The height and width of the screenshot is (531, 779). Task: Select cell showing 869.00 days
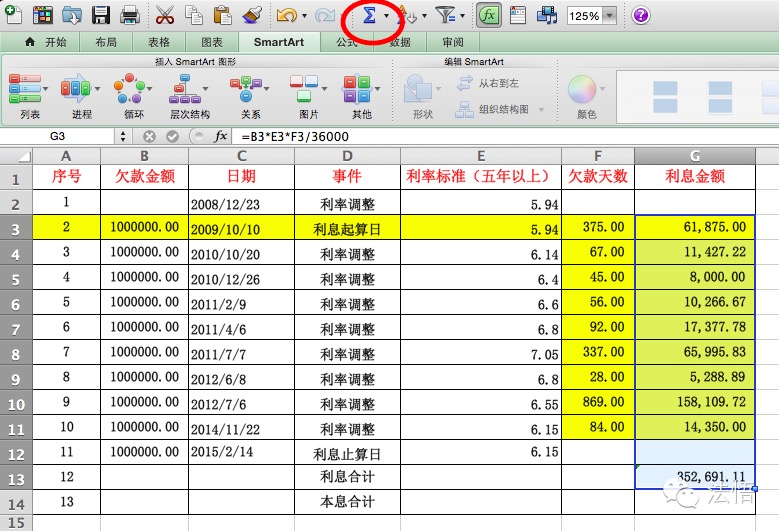[598, 402]
